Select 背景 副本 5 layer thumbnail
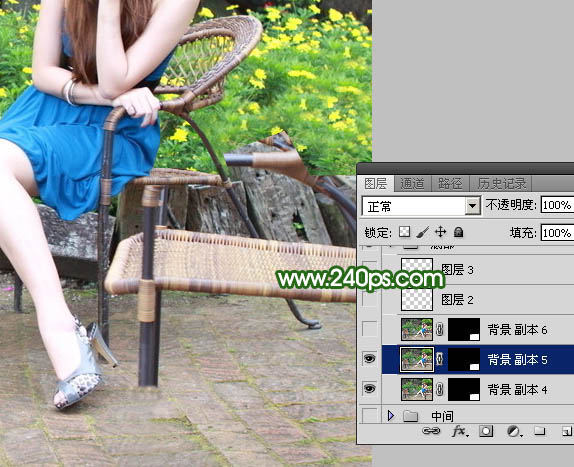Screen dimensions: 574x467 tap(417, 359)
